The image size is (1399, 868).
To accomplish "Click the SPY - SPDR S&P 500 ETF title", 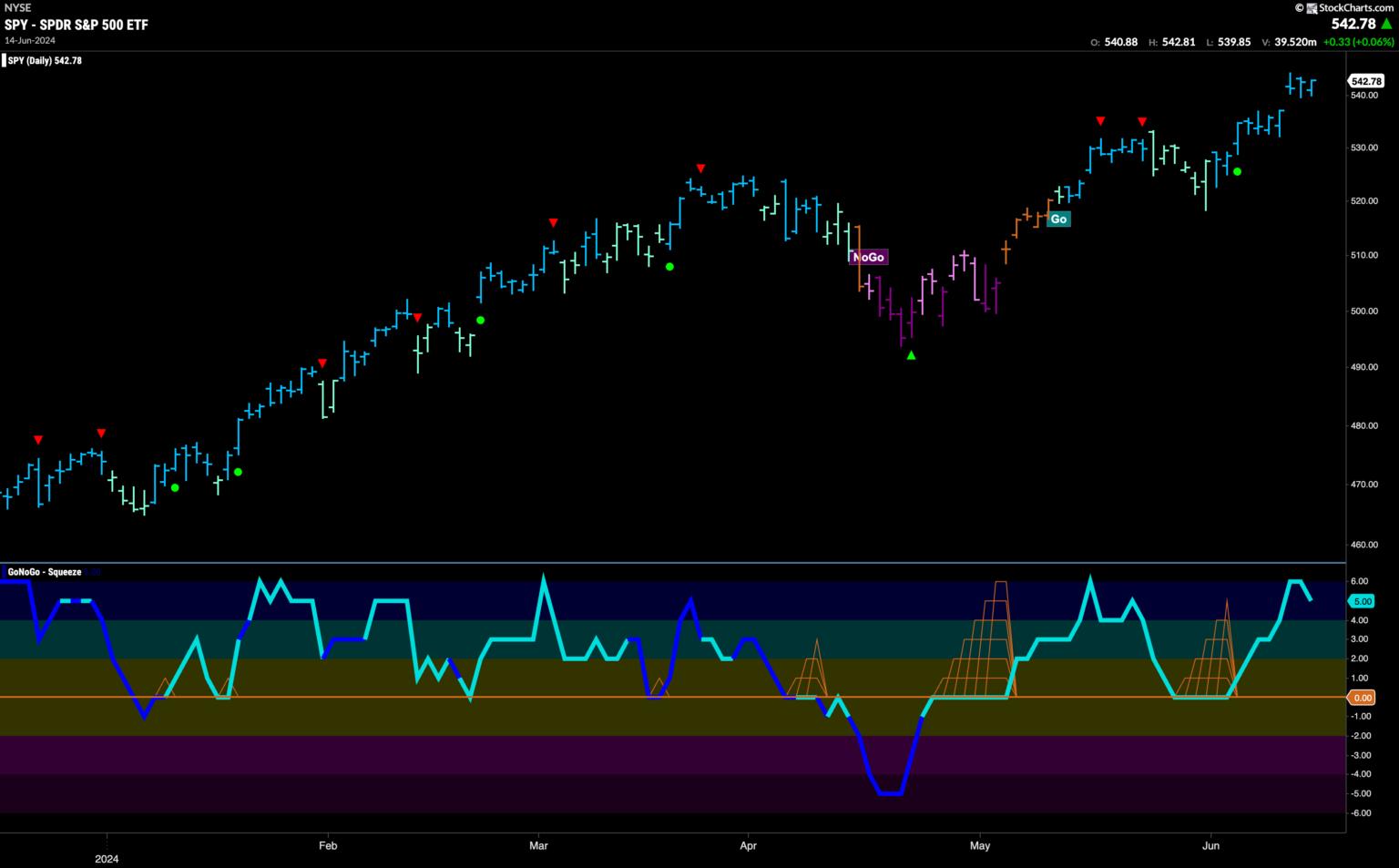I will [x=76, y=25].
